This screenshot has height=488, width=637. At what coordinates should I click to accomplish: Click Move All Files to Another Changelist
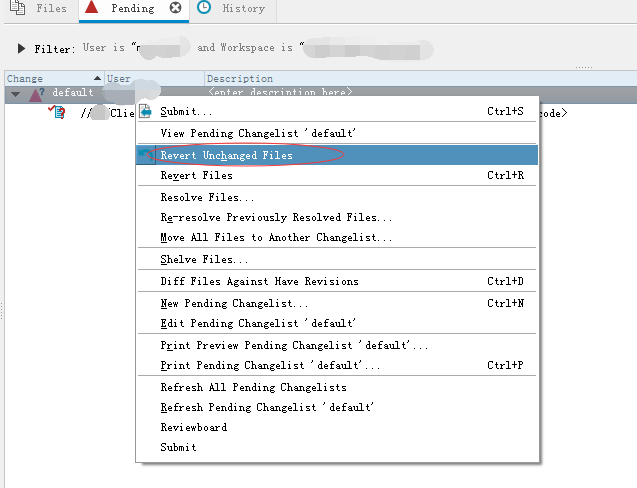[x=276, y=238]
